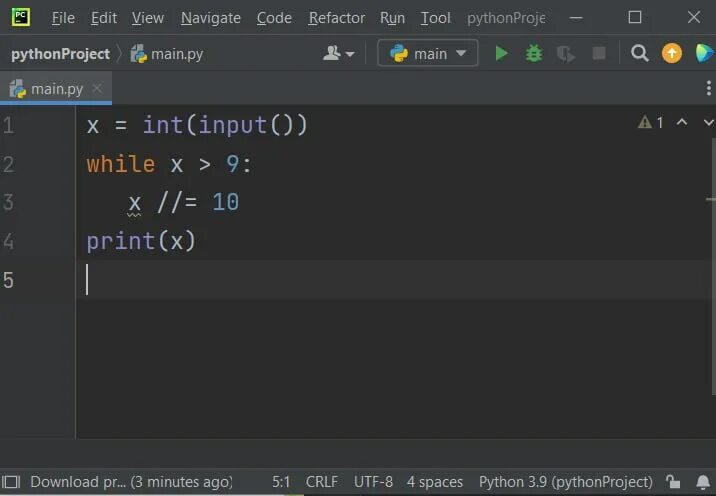Screen dimensions: 716x496
Task: Open the main run configuration dropdown
Action: (x=428, y=53)
